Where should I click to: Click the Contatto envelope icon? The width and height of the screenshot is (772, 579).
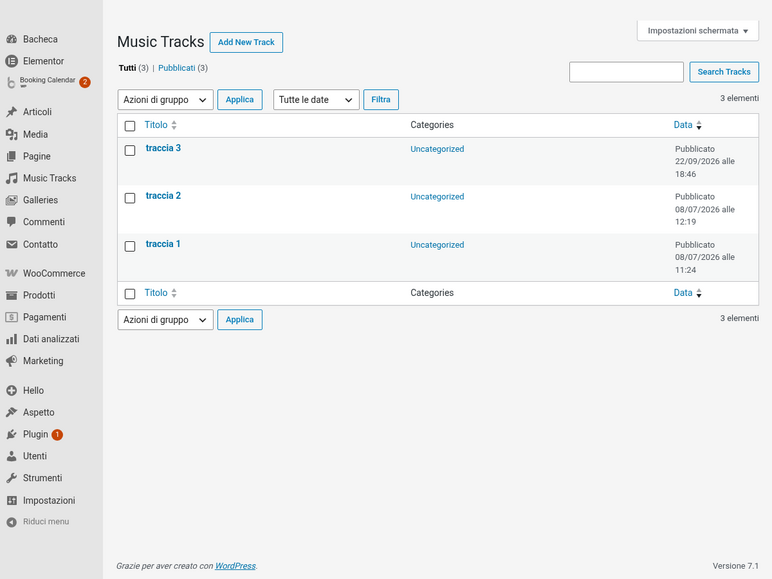(x=11, y=244)
